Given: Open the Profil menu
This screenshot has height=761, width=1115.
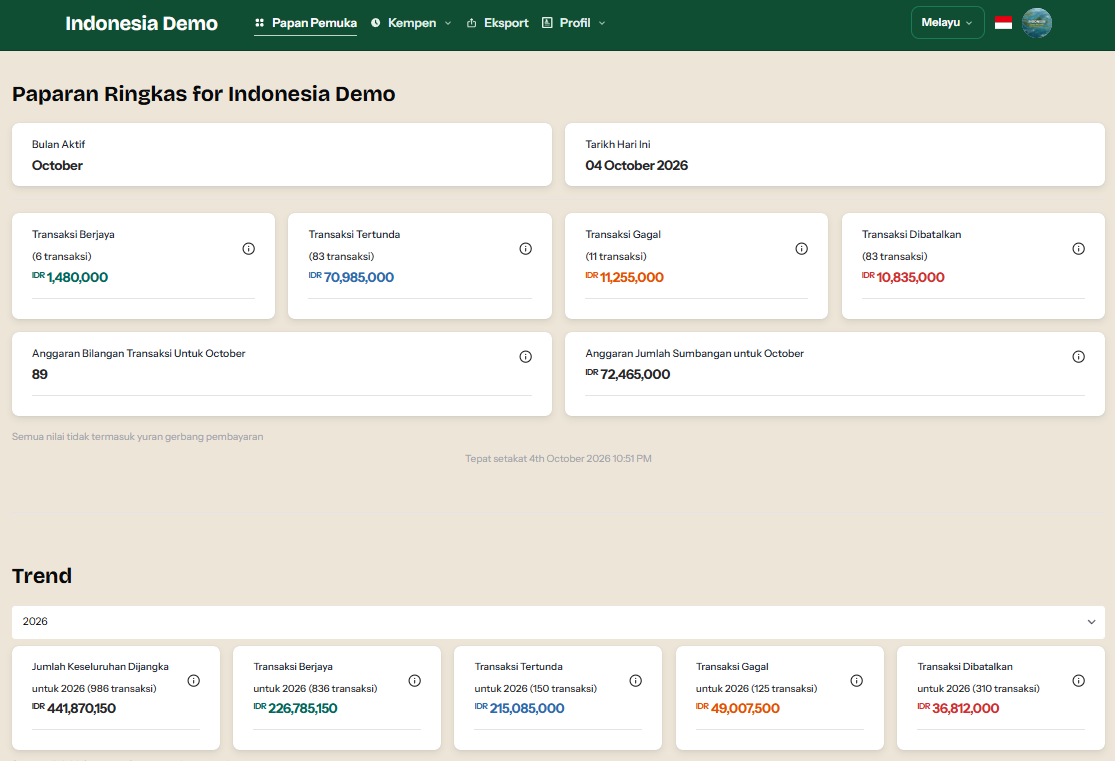Looking at the screenshot, I should pos(574,23).
